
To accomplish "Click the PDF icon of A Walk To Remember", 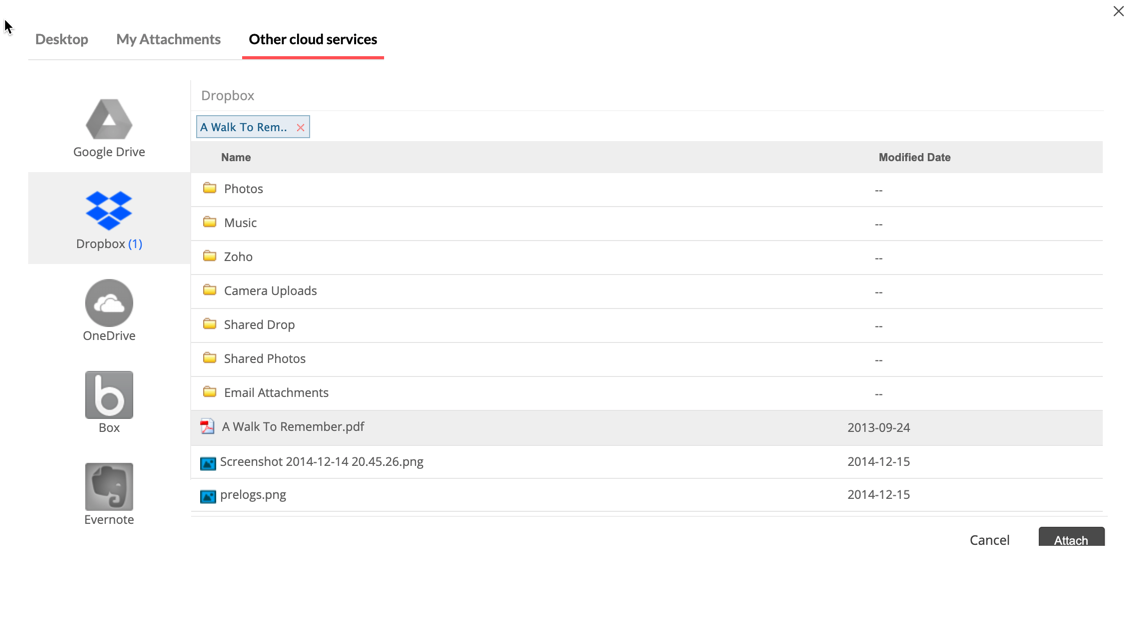I will (207, 427).
